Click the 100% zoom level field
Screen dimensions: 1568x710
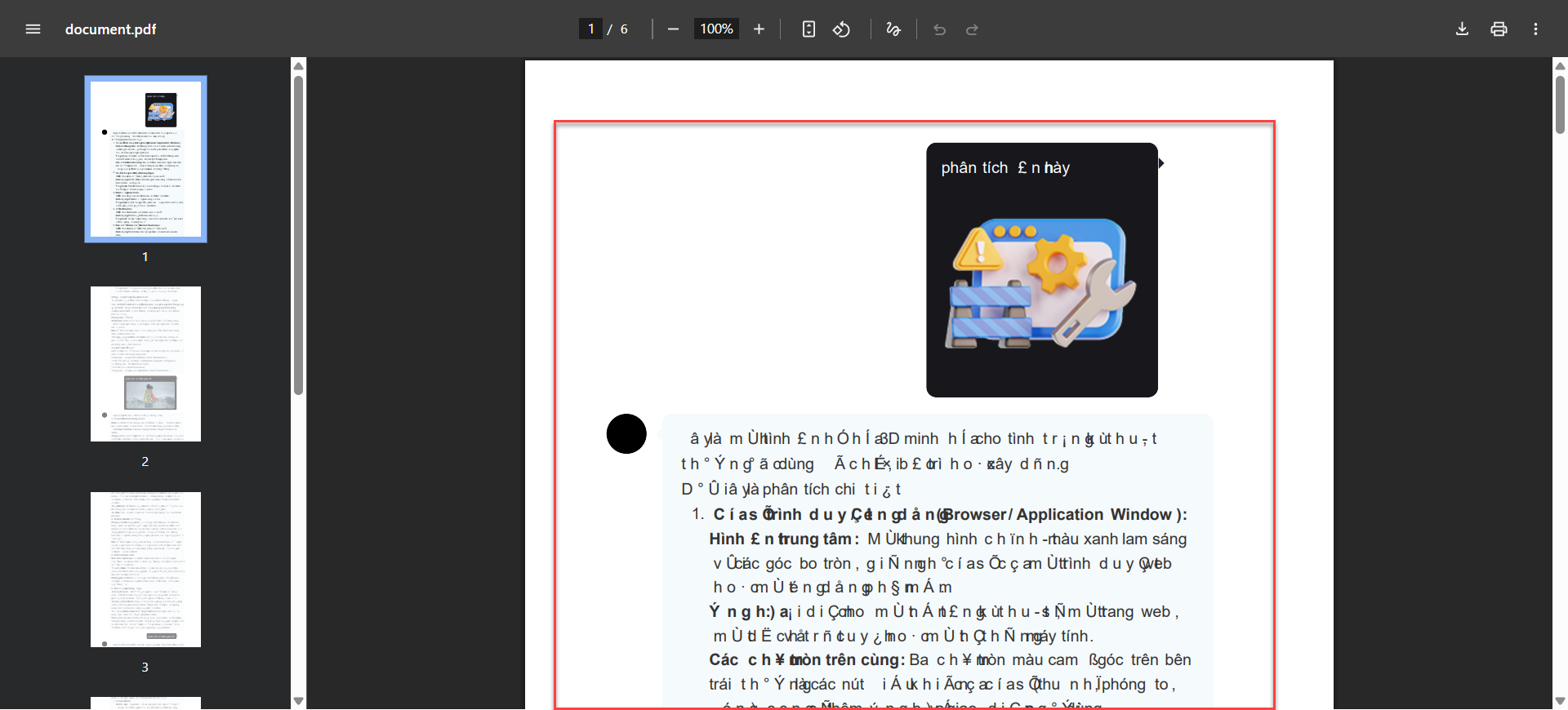716,29
